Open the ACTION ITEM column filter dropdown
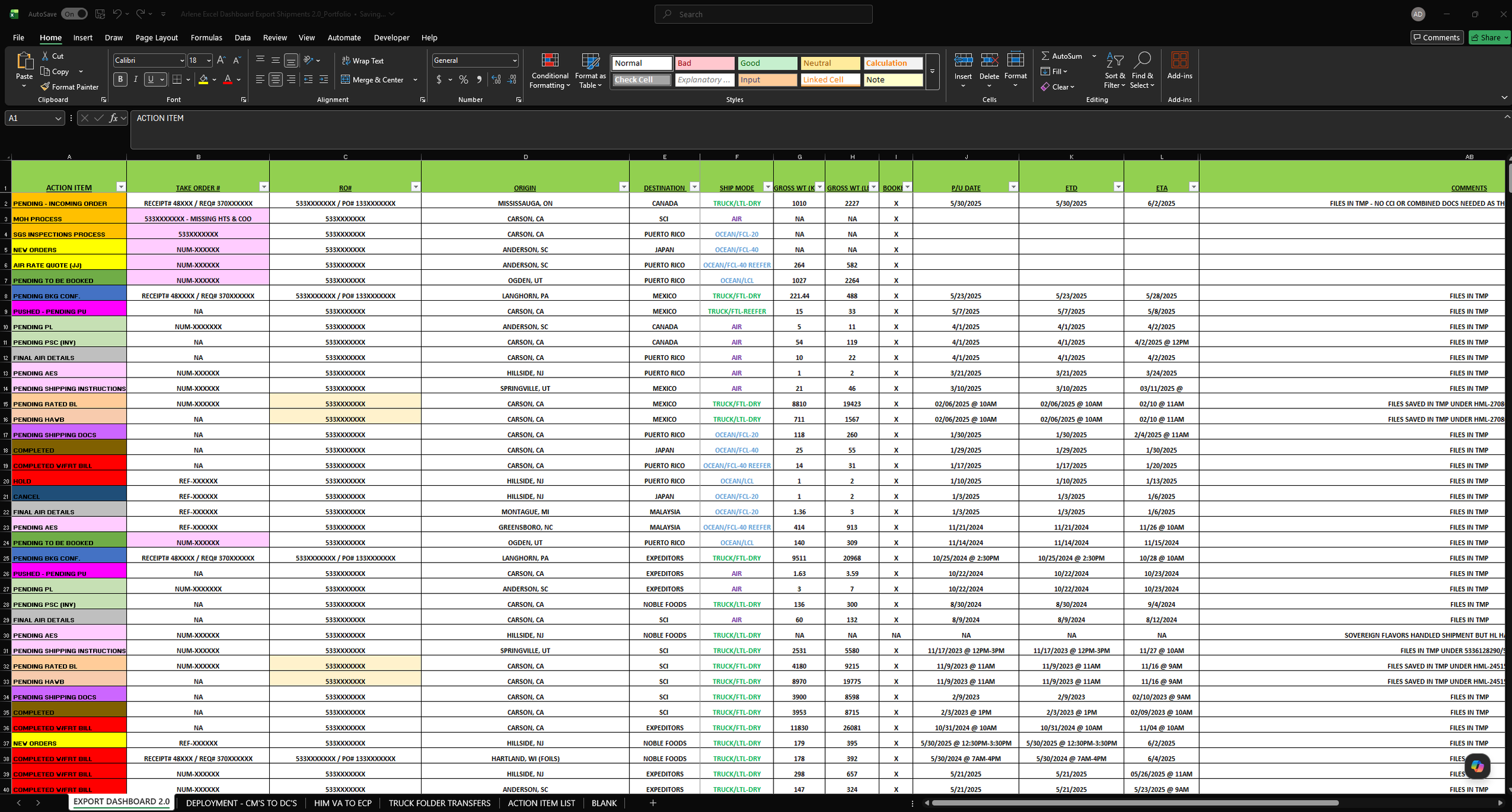 [x=121, y=187]
